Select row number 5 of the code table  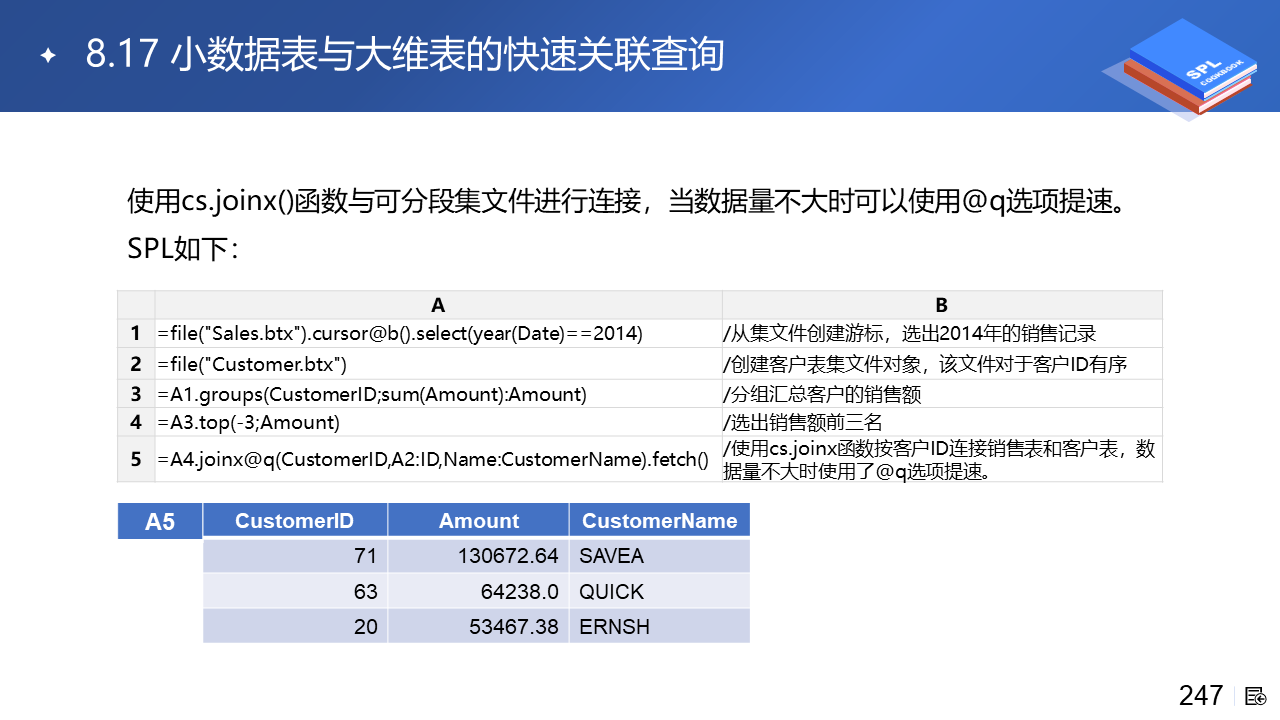pos(136,459)
